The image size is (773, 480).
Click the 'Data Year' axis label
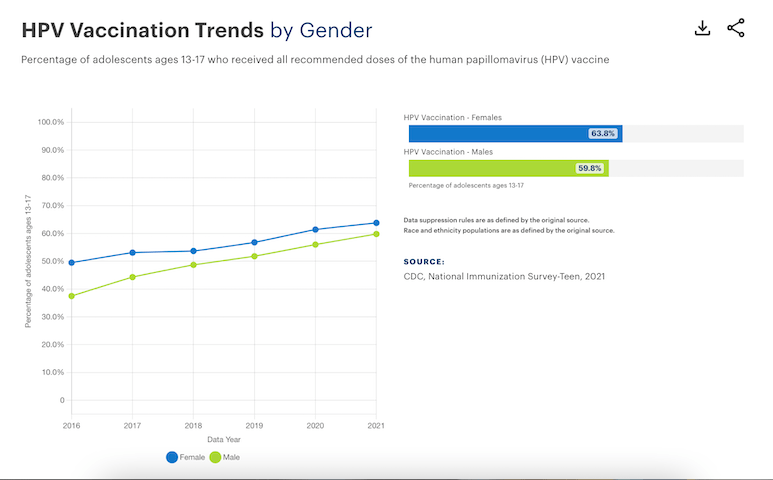tap(224, 439)
